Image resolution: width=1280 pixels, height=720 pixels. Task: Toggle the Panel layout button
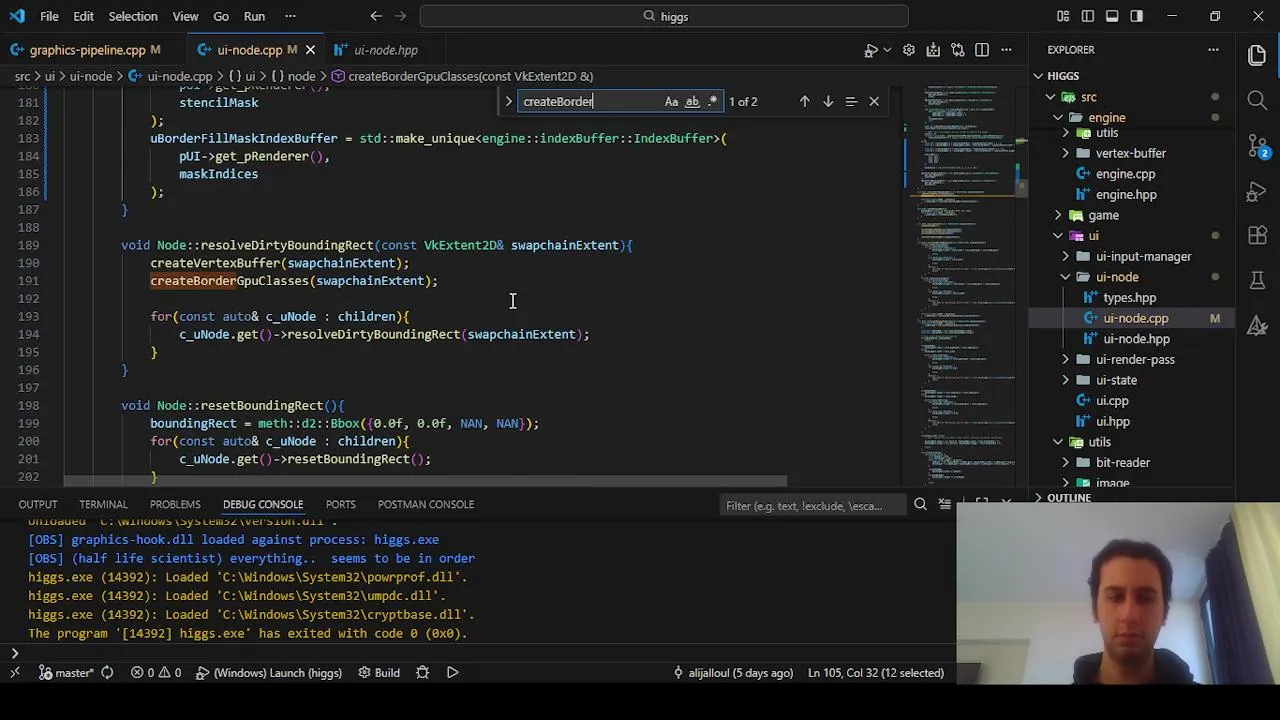[1112, 16]
